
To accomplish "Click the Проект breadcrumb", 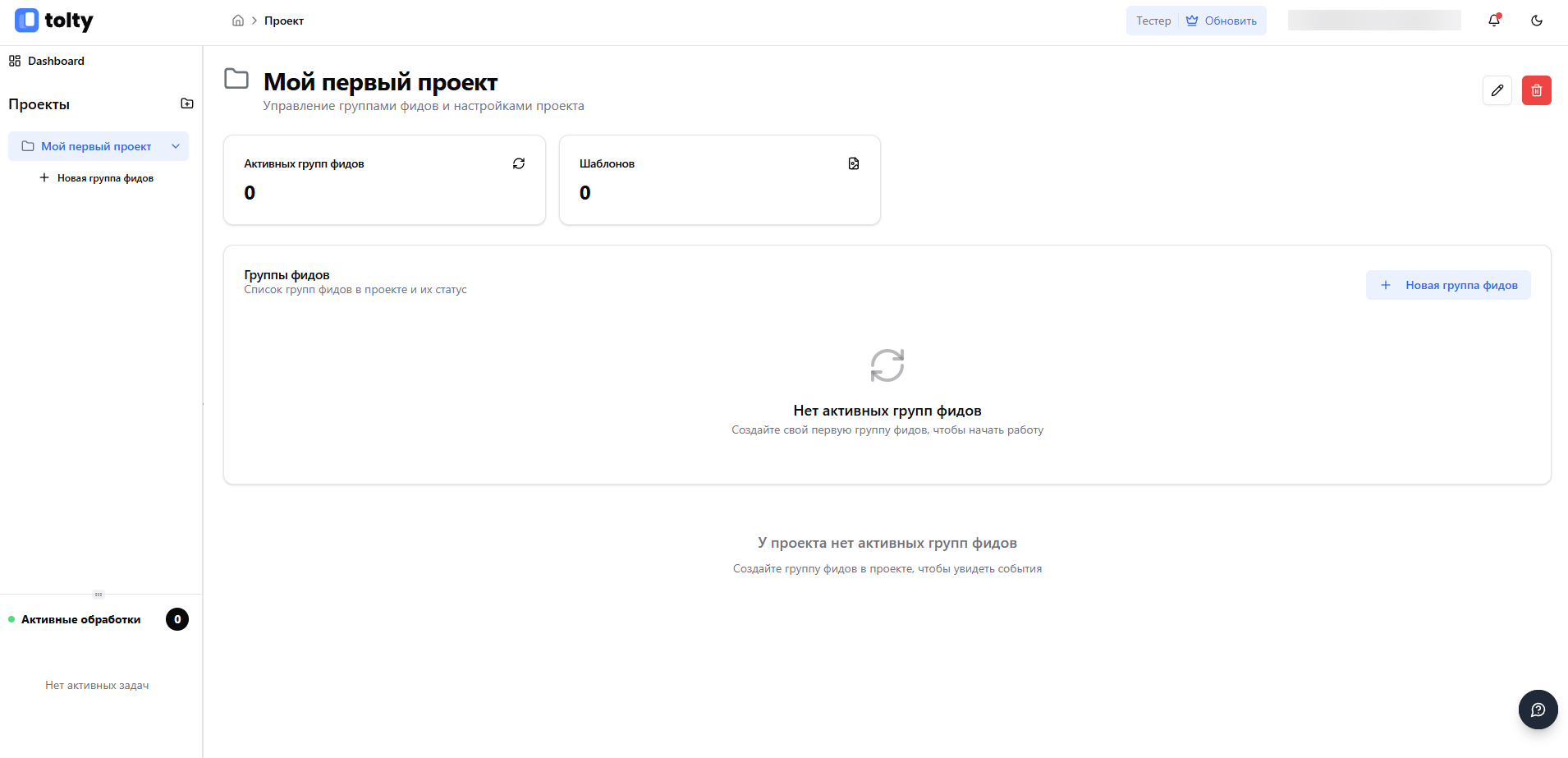I will click(284, 21).
